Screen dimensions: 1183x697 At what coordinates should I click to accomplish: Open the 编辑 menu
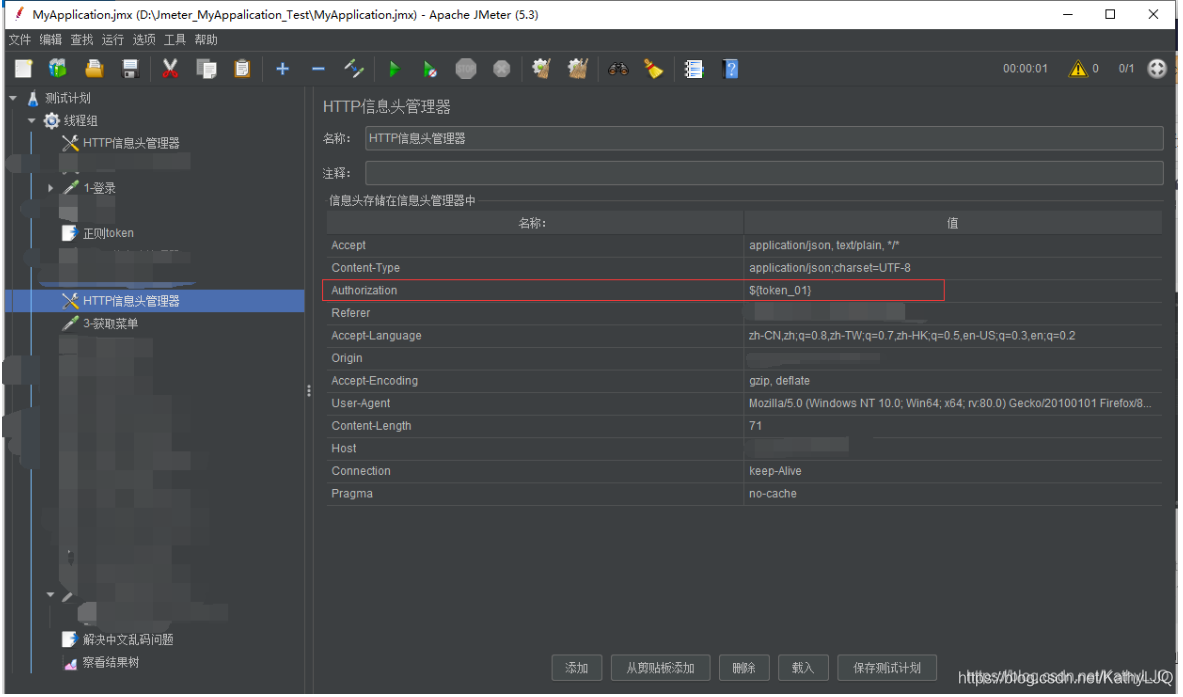[51, 39]
